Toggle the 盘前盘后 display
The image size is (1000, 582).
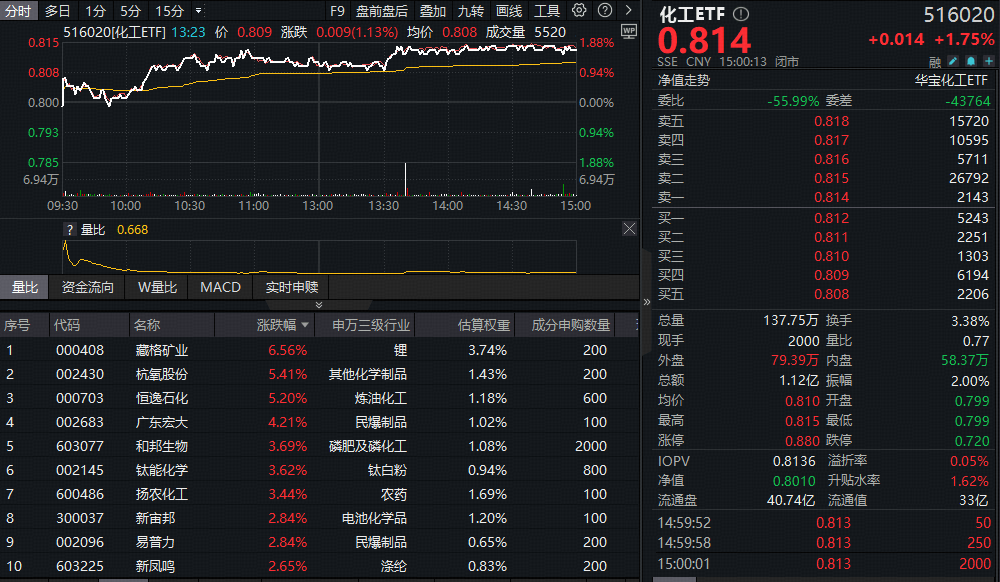pyautogui.click(x=381, y=11)
